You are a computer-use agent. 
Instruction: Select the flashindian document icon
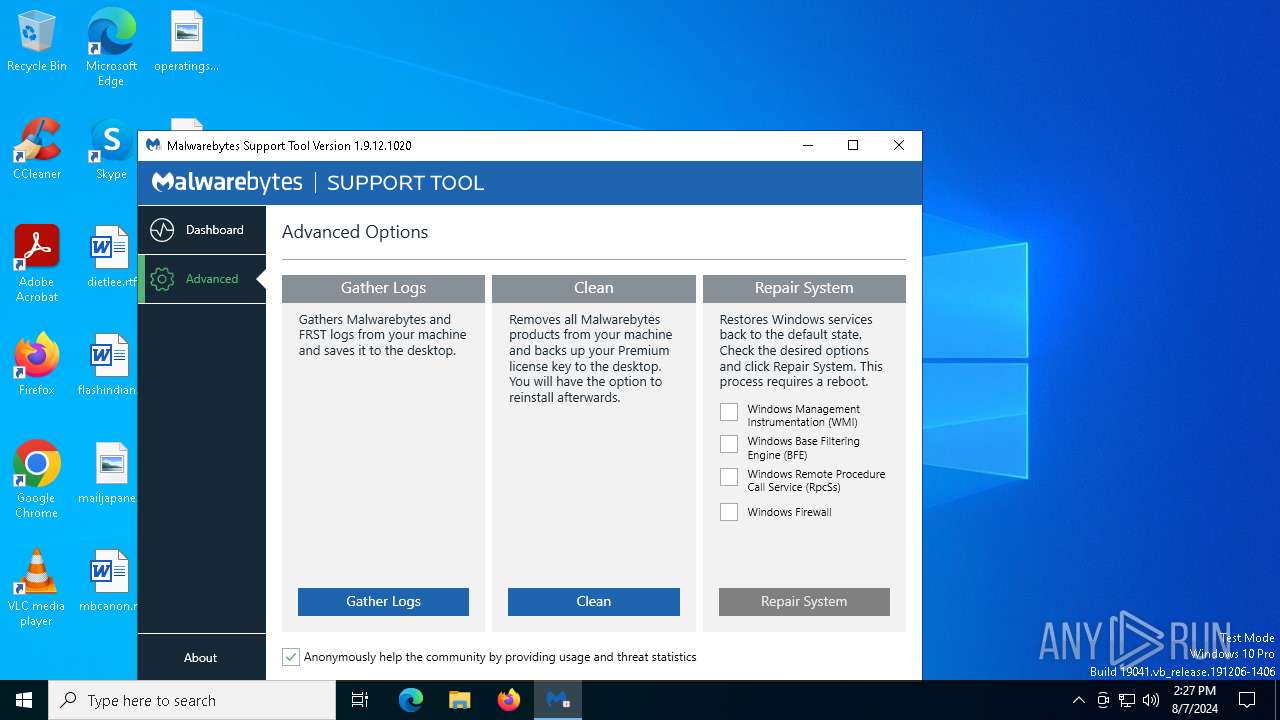107,365
